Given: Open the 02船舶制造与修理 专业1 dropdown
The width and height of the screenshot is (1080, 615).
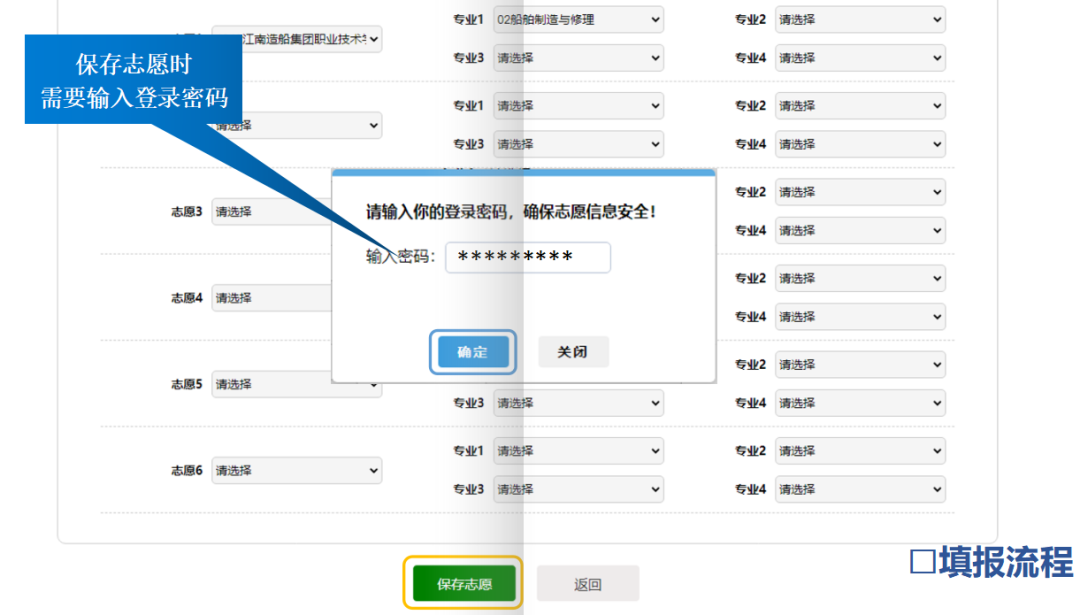Looking at the screenshot, I should pos(579,19).
